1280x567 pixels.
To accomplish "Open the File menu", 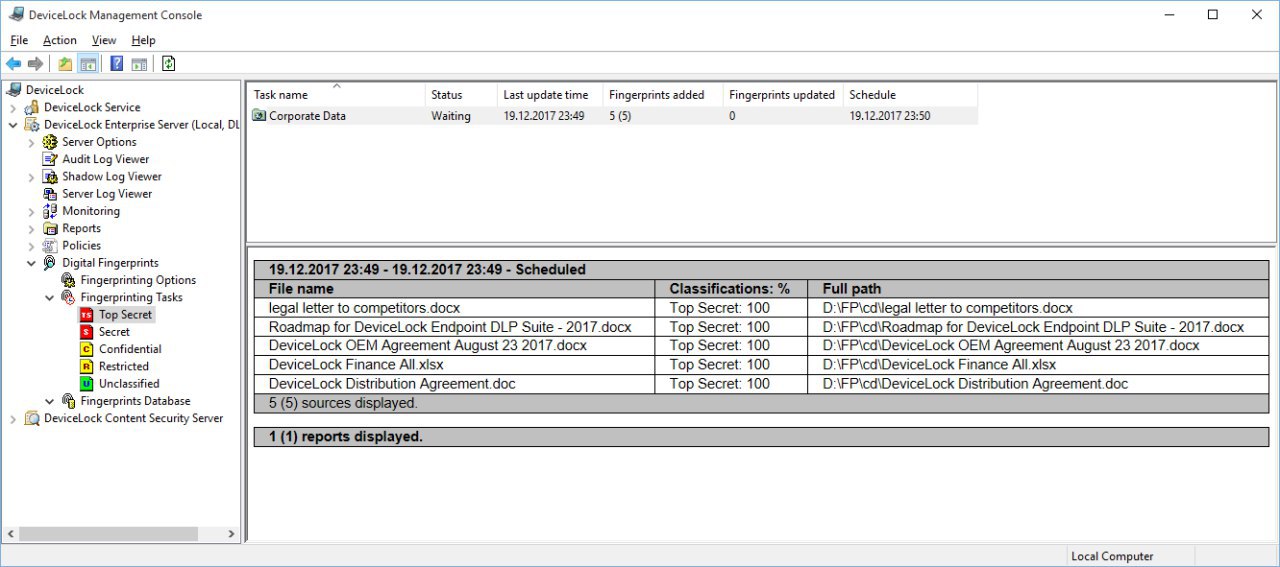I will tap(19, 40).
